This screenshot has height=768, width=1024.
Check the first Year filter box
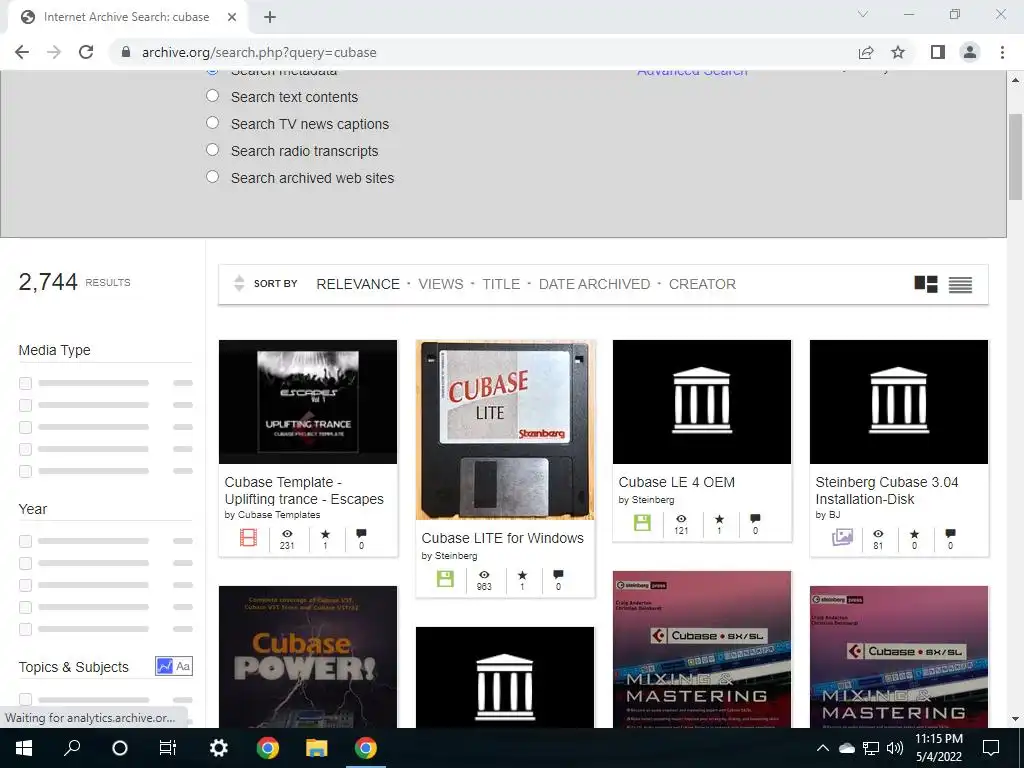point(25,541)
